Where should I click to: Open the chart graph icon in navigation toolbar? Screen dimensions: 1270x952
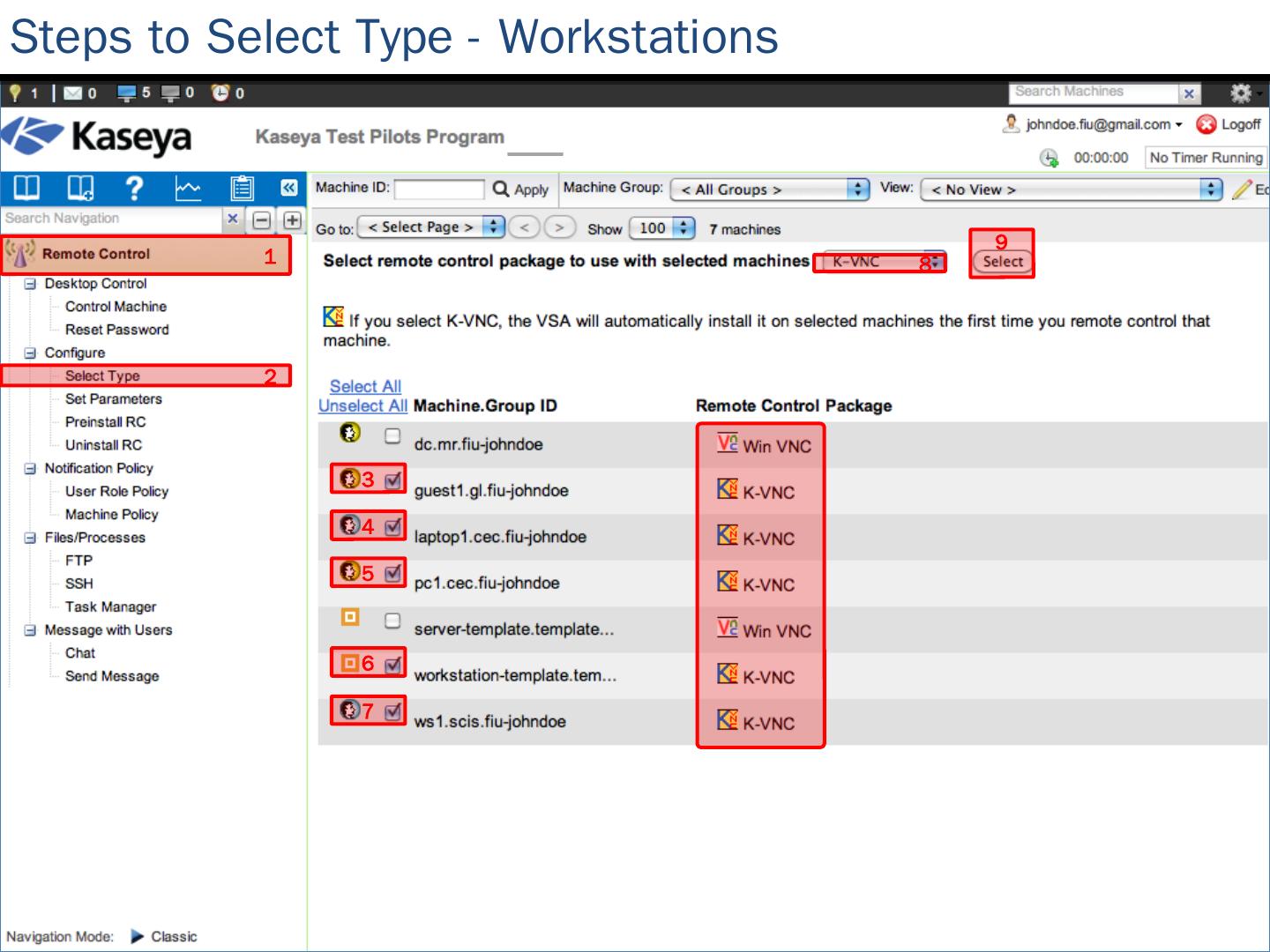point(188,188)
